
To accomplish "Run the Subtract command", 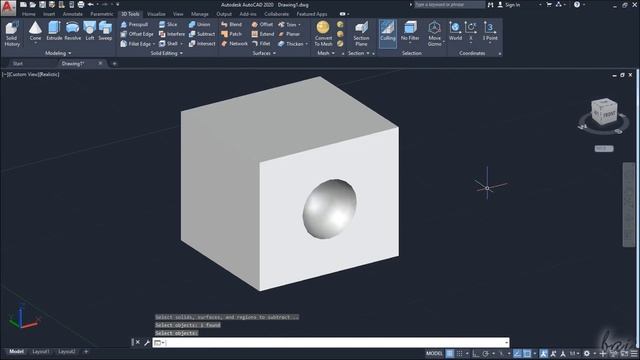I will 202,34.
